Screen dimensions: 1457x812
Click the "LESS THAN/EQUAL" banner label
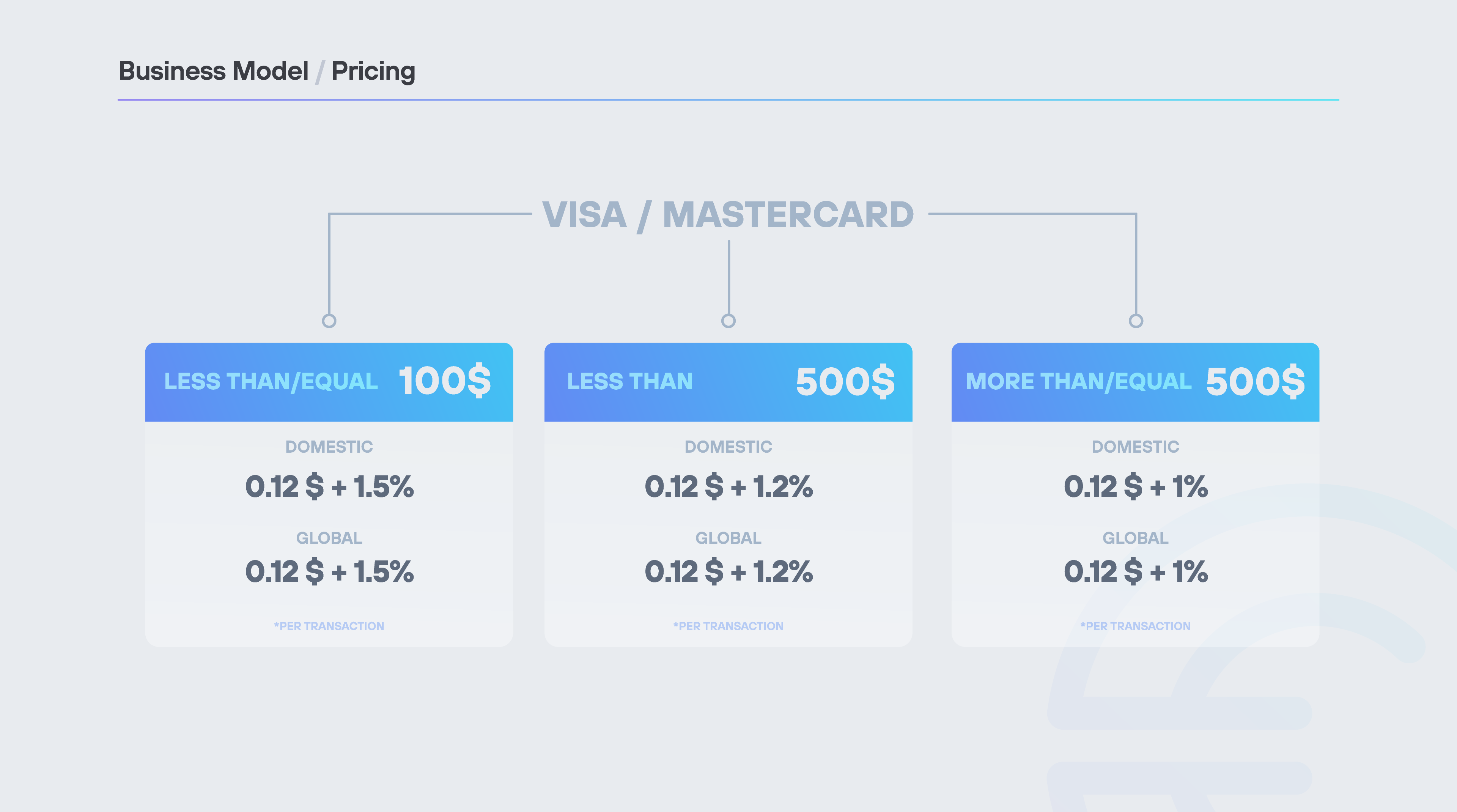(x=271, y=382)
